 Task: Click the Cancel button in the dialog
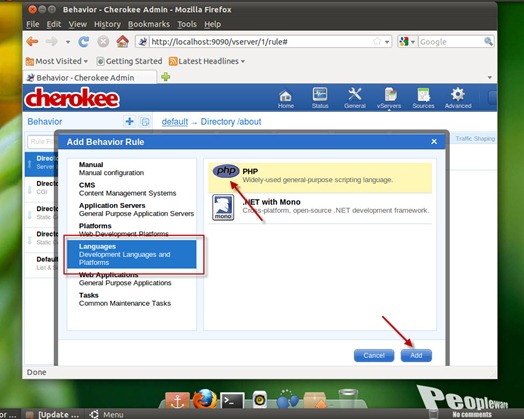point(374,356)
